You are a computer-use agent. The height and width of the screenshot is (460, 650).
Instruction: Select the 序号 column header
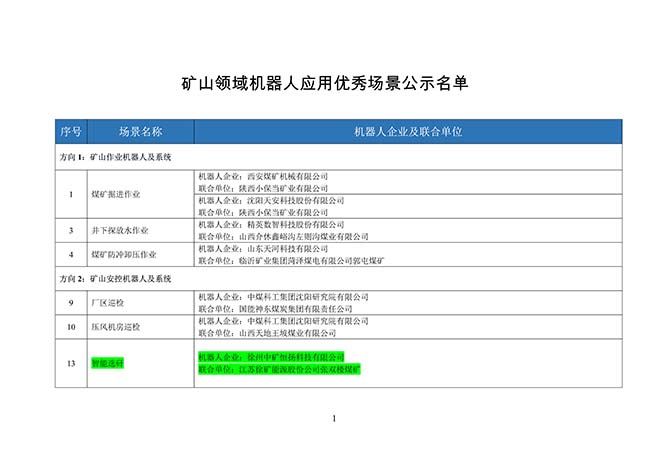pyautogui.click(x=71, y=132)
